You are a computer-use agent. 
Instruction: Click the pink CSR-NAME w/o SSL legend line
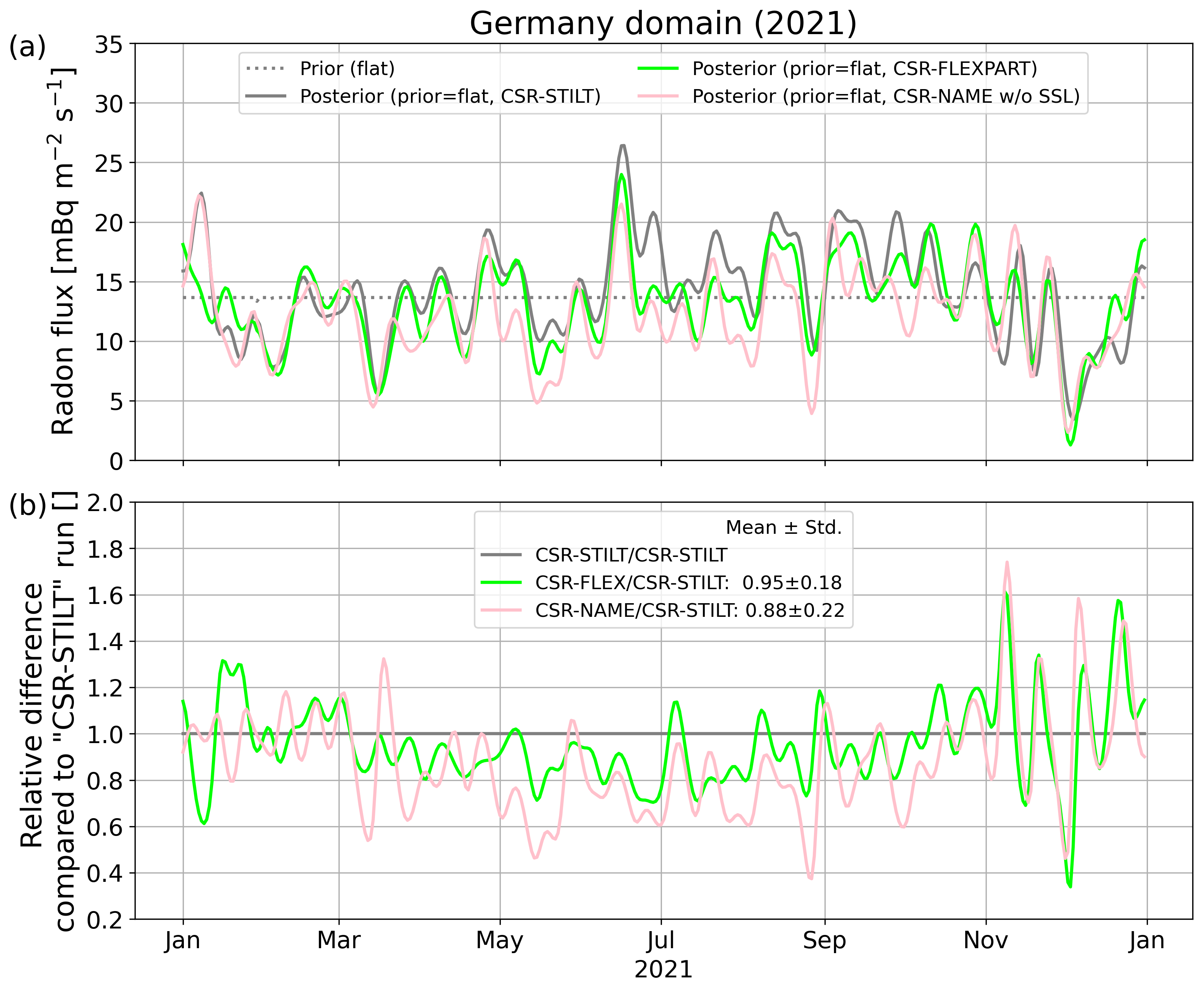tap(658, 97)
